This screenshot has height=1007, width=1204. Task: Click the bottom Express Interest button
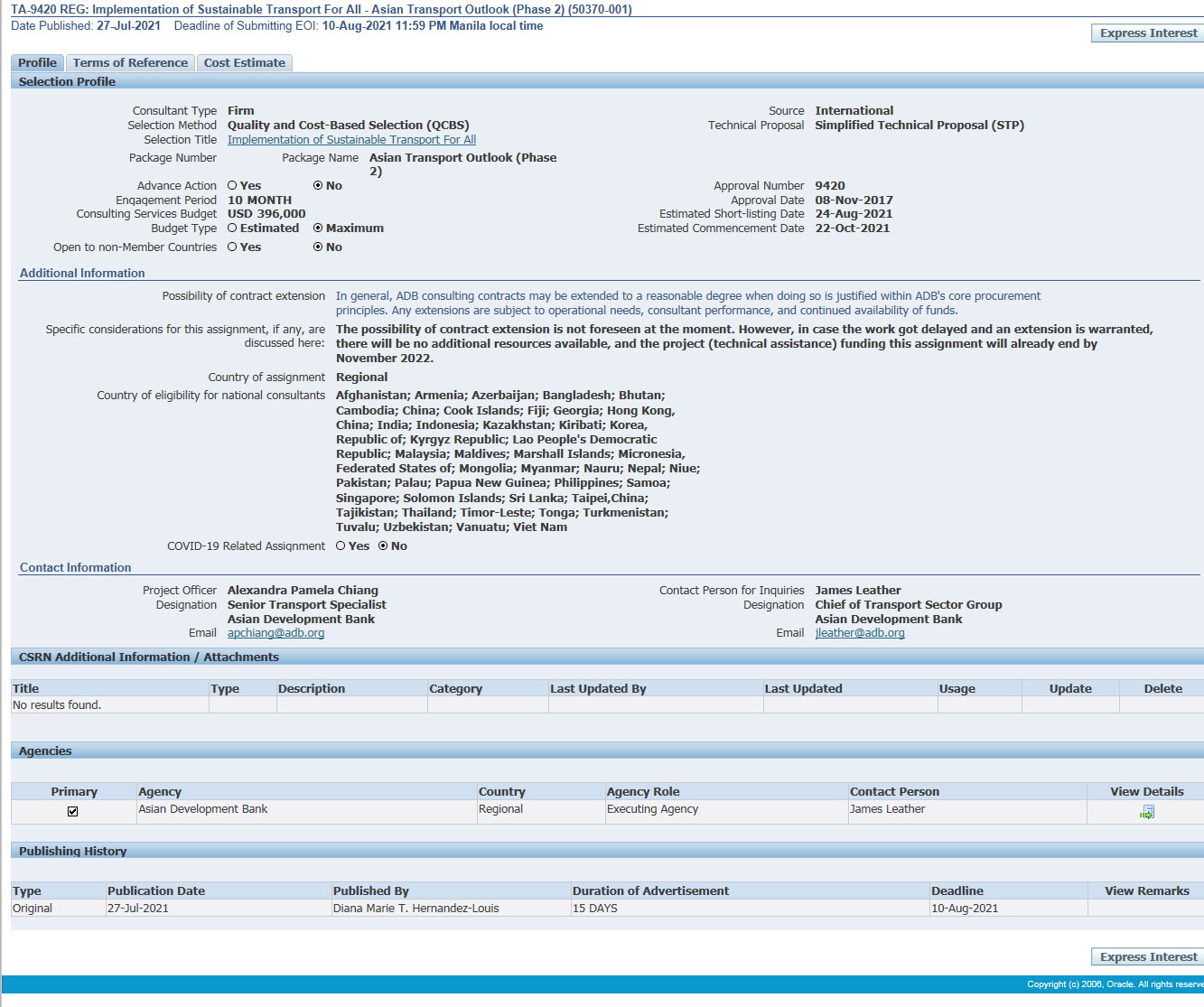tap(1148, 957)
